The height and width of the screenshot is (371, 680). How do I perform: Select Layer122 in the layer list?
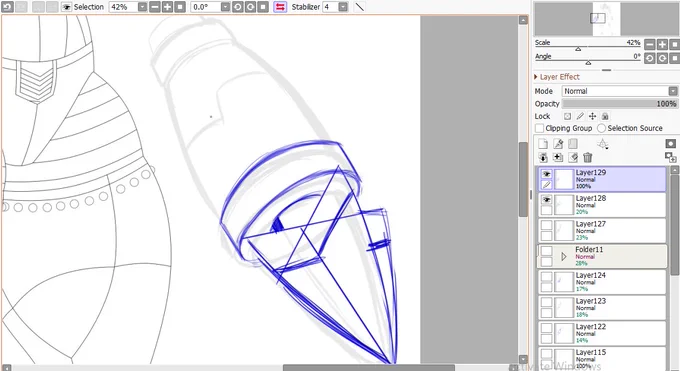click(x=602, y=333)
